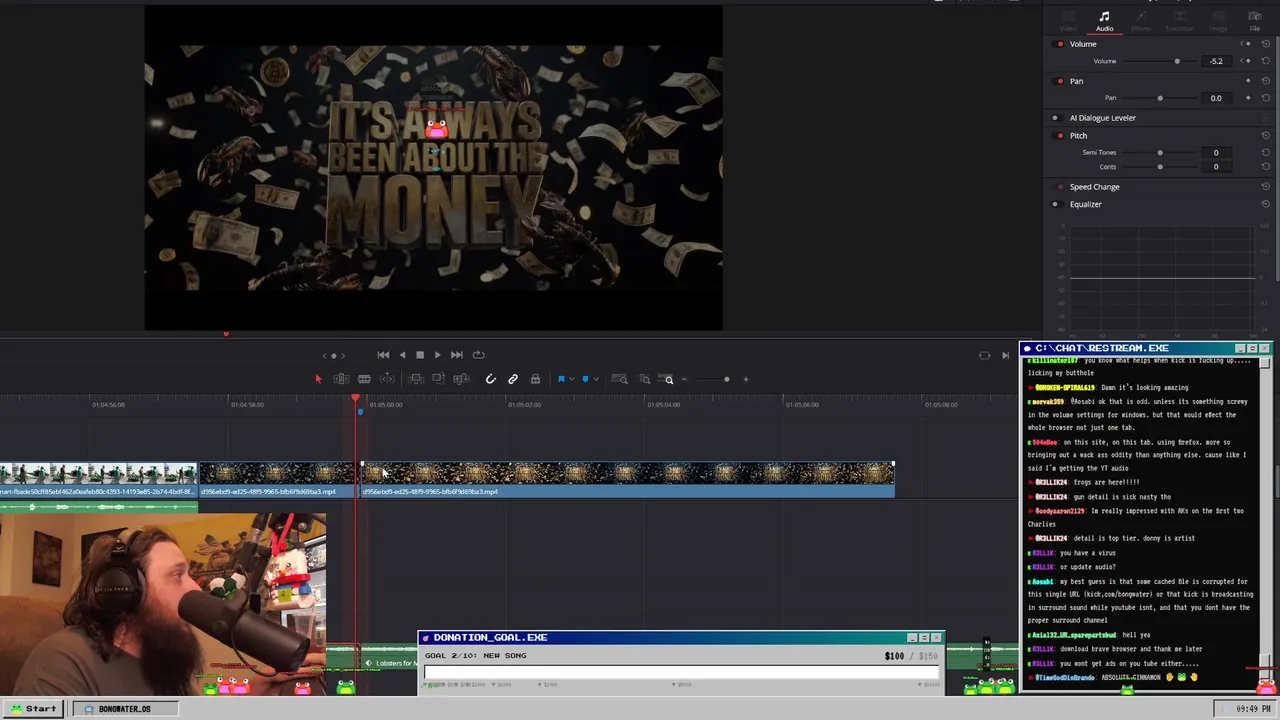Select the long money video clip in timeline

coord(627,478)
